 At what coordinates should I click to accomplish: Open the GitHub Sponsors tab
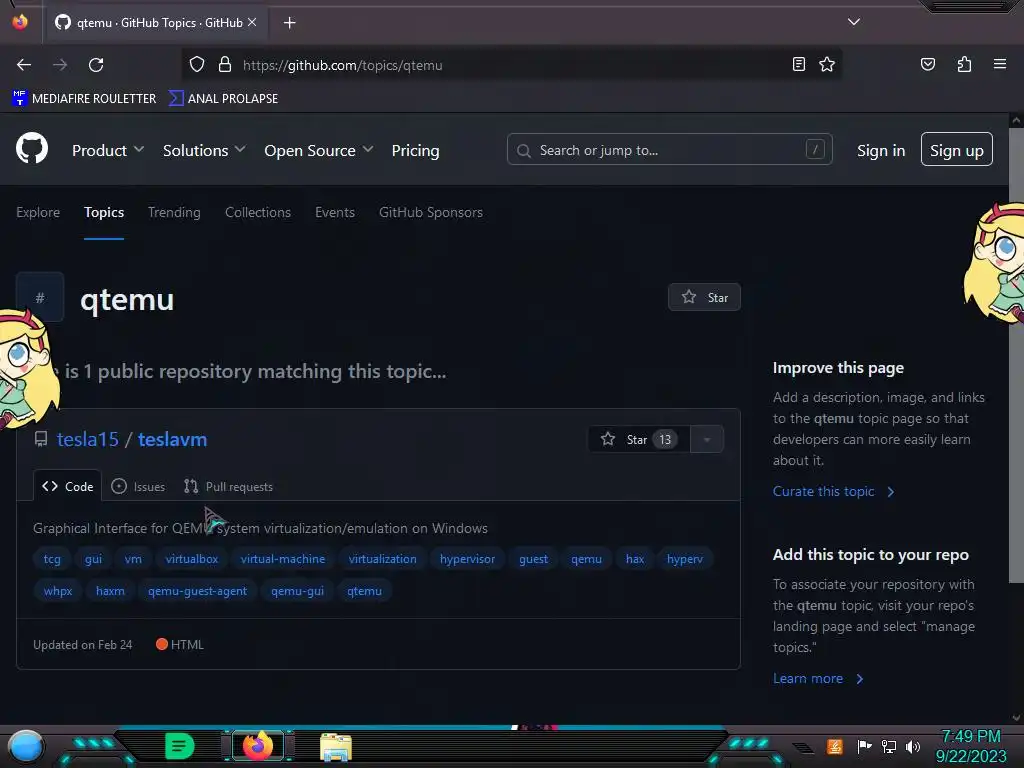431,212
